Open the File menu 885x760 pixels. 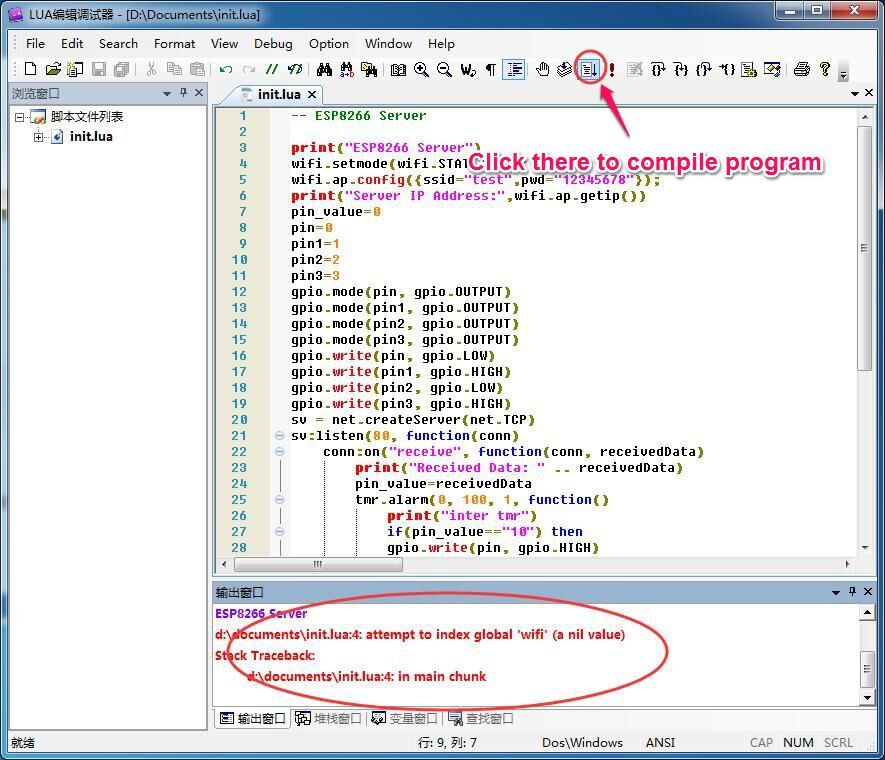tap(36, 43)
